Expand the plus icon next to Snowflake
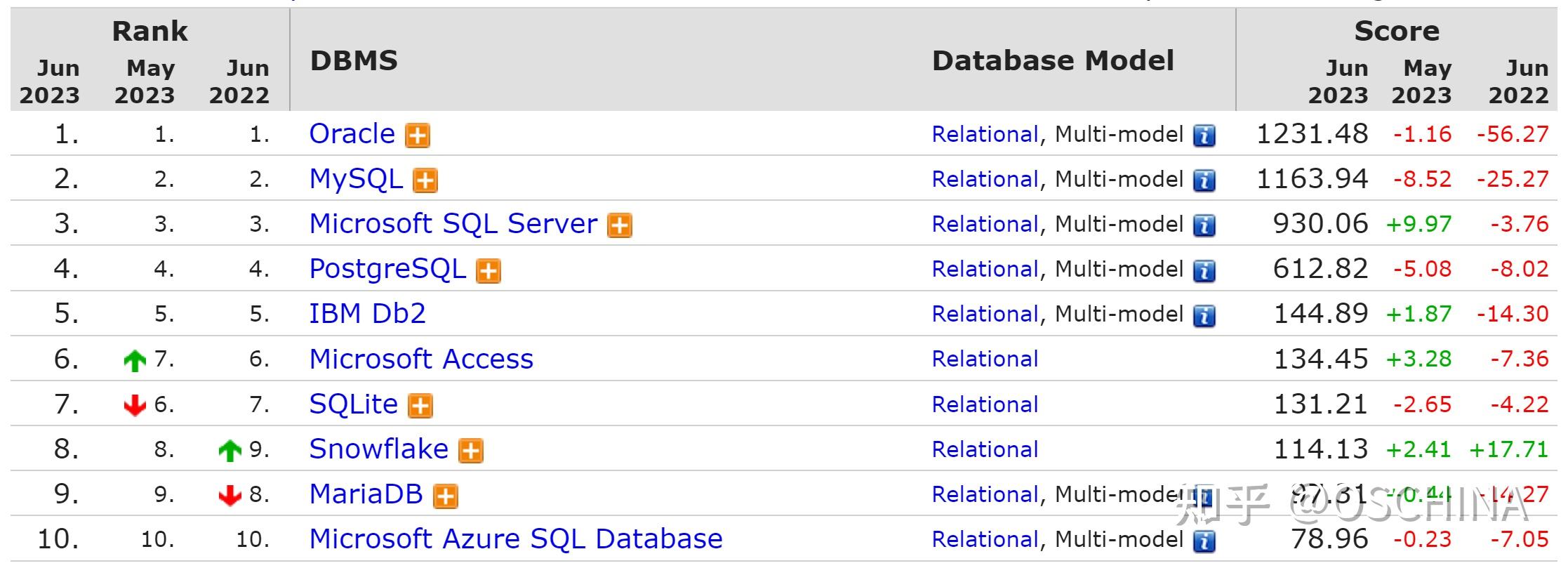The width and height of the screenshot is (1568, 568). [471, 451]
